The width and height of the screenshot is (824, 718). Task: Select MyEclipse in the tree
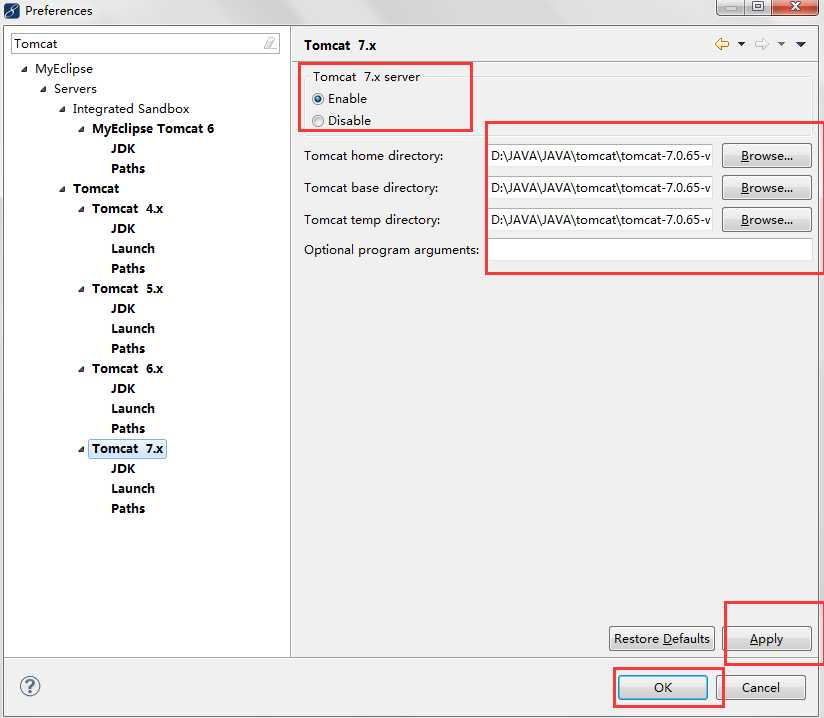click(x=64, y=69)
